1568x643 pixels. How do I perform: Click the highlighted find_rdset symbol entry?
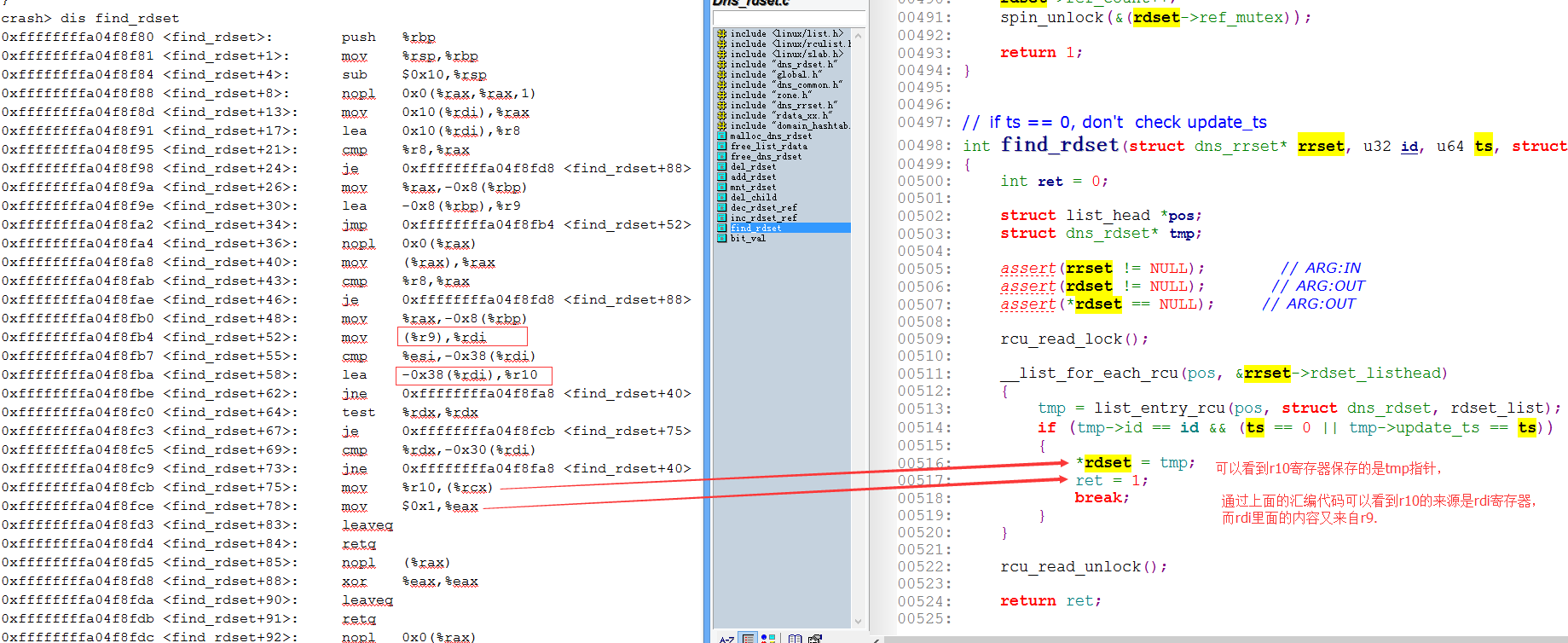(x=784, y=228)
